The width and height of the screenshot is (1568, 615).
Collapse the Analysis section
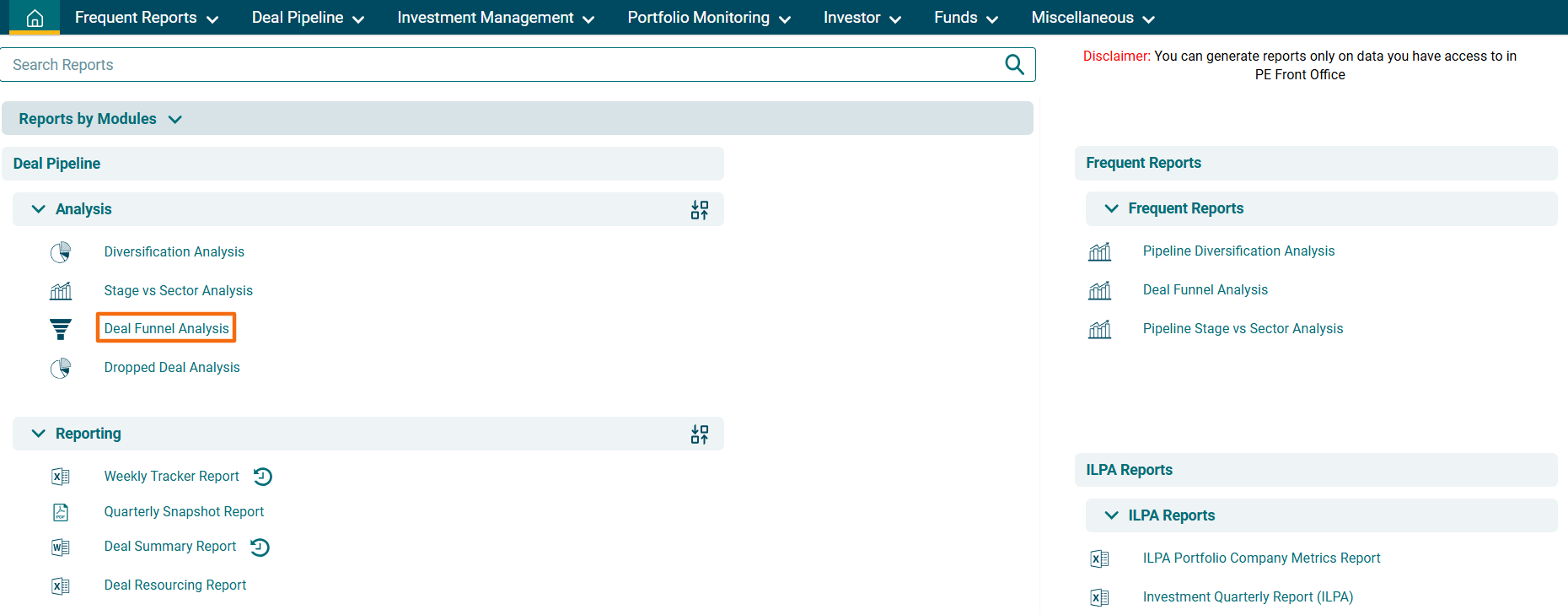pyautogui.click(x=39, y=209)
